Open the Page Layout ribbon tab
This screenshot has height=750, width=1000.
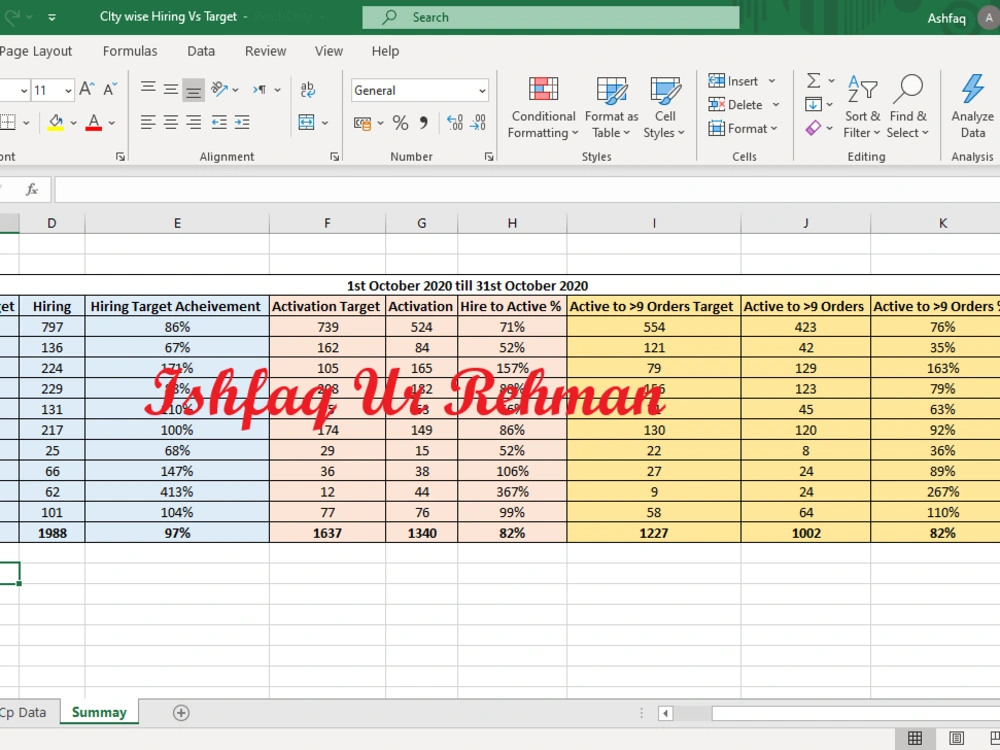tap(36, 51)
